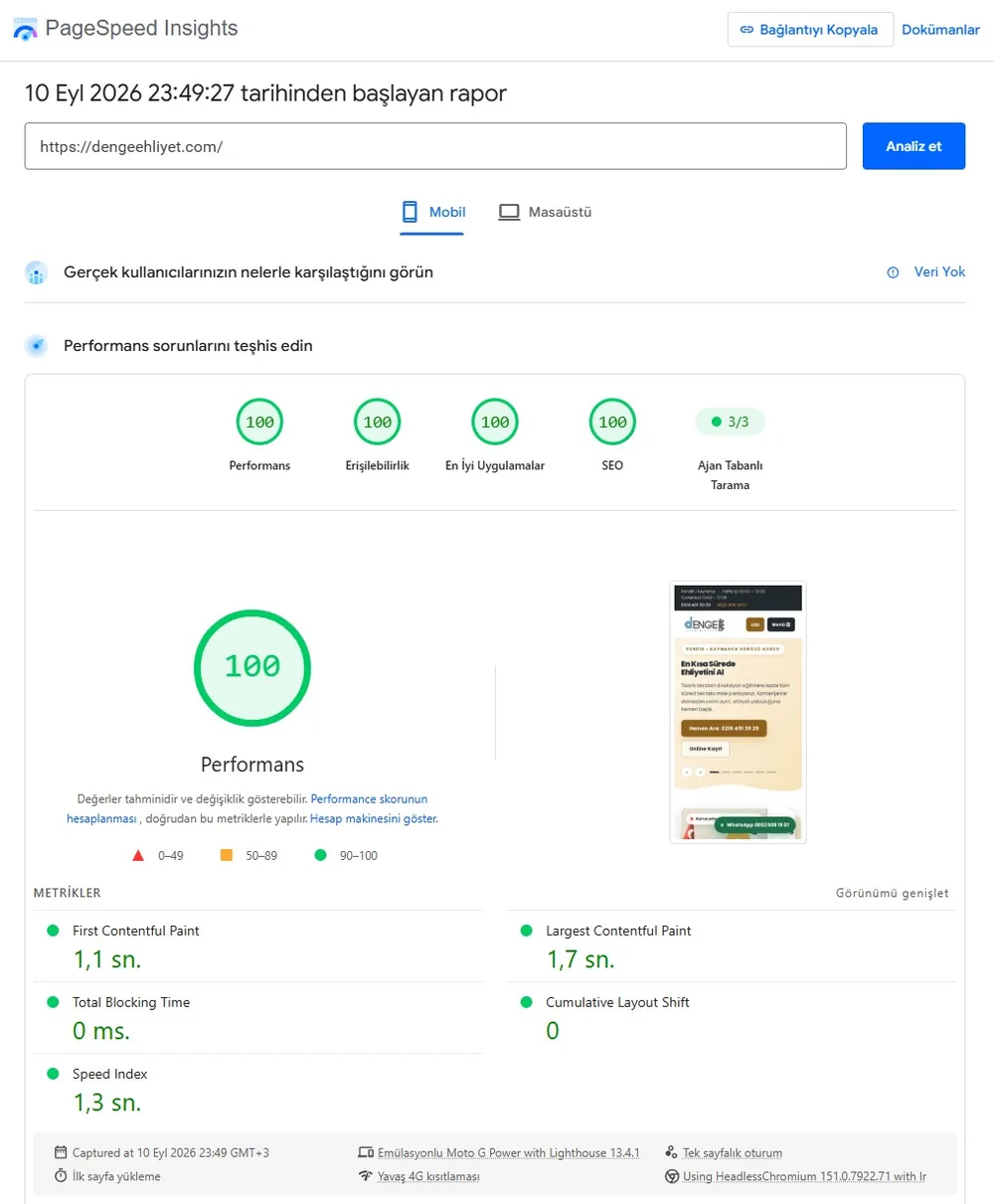The height and width of the screenshot is (1204, 994).
Task: Click the green dot beside Total Blocking Time
Action: click(x=53, y=1002)
